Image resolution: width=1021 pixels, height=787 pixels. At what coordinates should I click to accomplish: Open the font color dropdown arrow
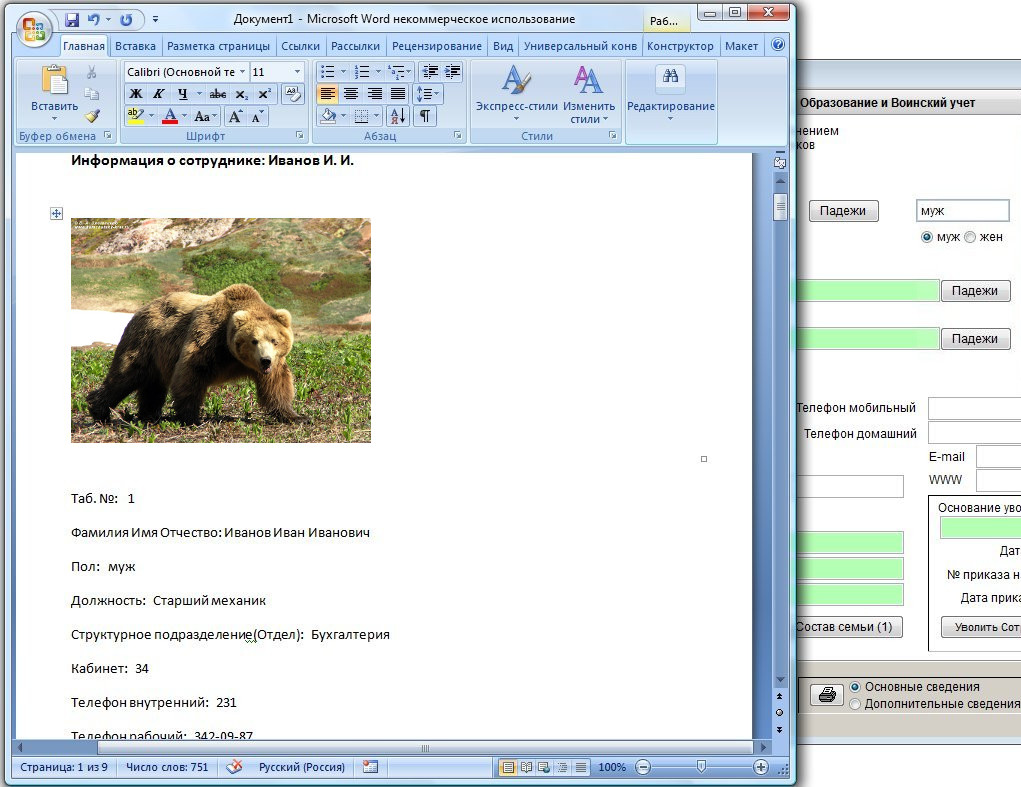(x=184, y=116)
